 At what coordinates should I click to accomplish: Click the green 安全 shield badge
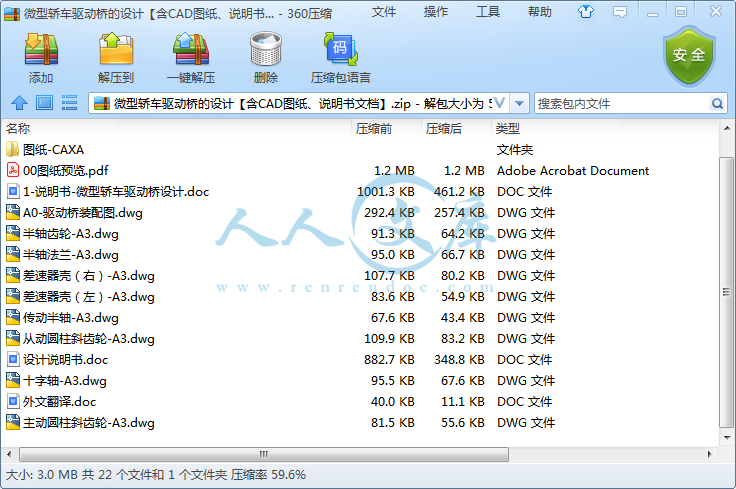tap(689, 56)
